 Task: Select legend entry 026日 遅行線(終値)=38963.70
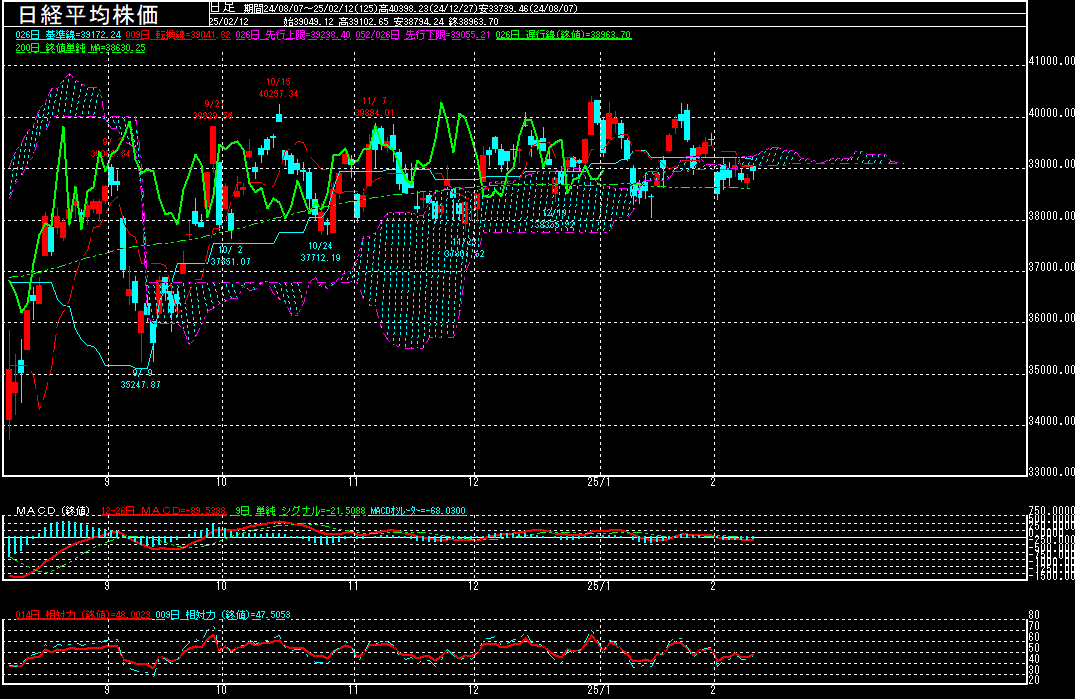pyautogui.click(x=563, y=35)
